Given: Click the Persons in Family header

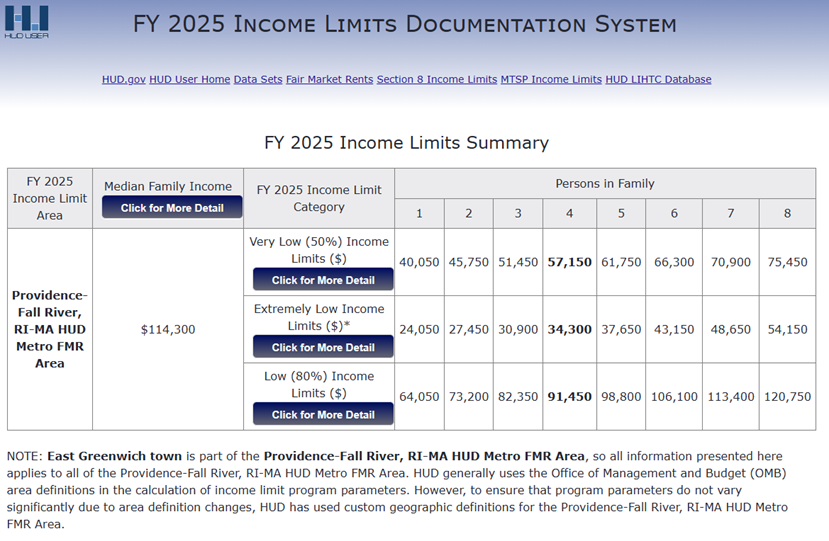Looking at the screenshot, I should 605,184.
